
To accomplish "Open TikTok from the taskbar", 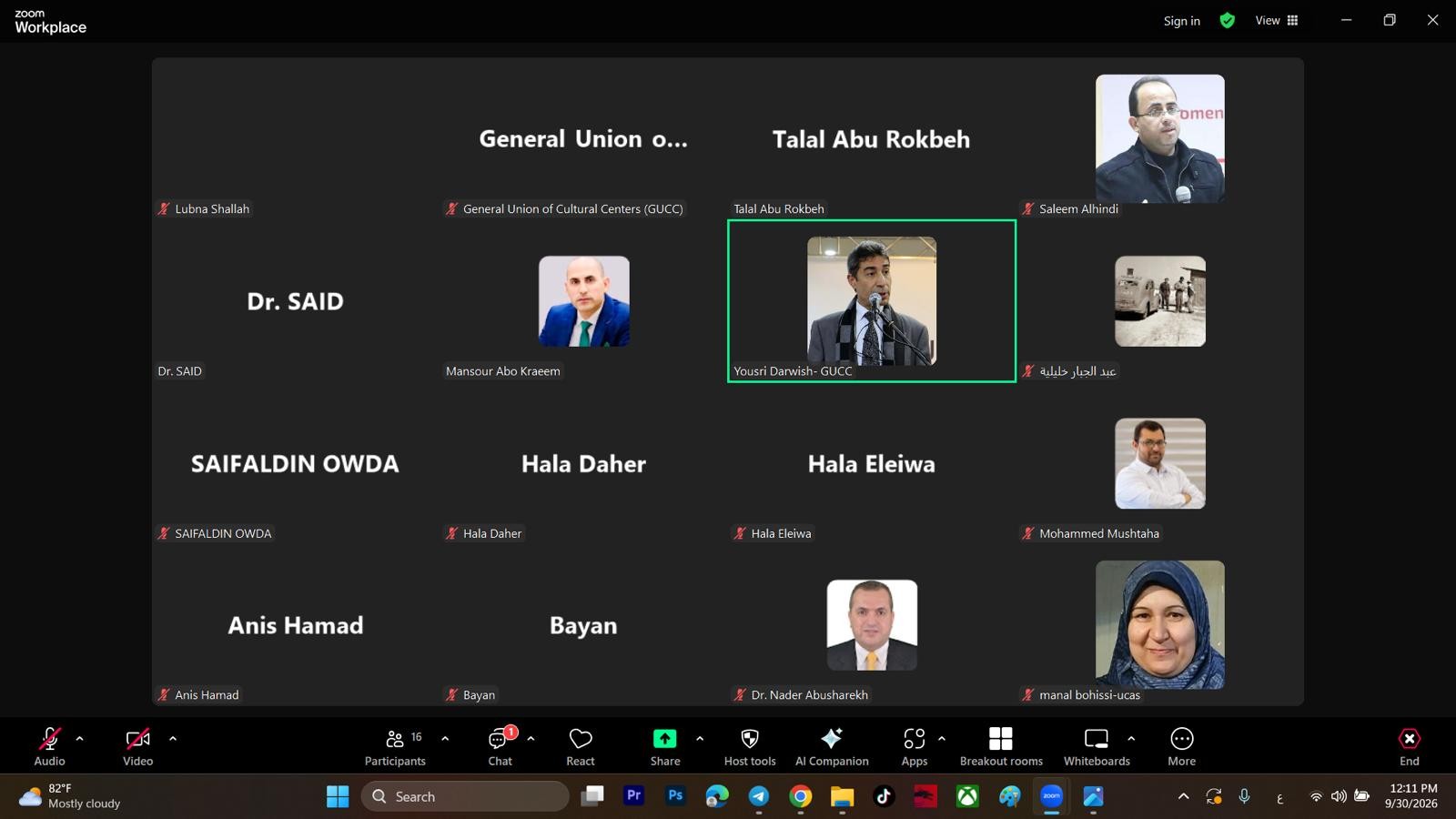I will [884, 796].
